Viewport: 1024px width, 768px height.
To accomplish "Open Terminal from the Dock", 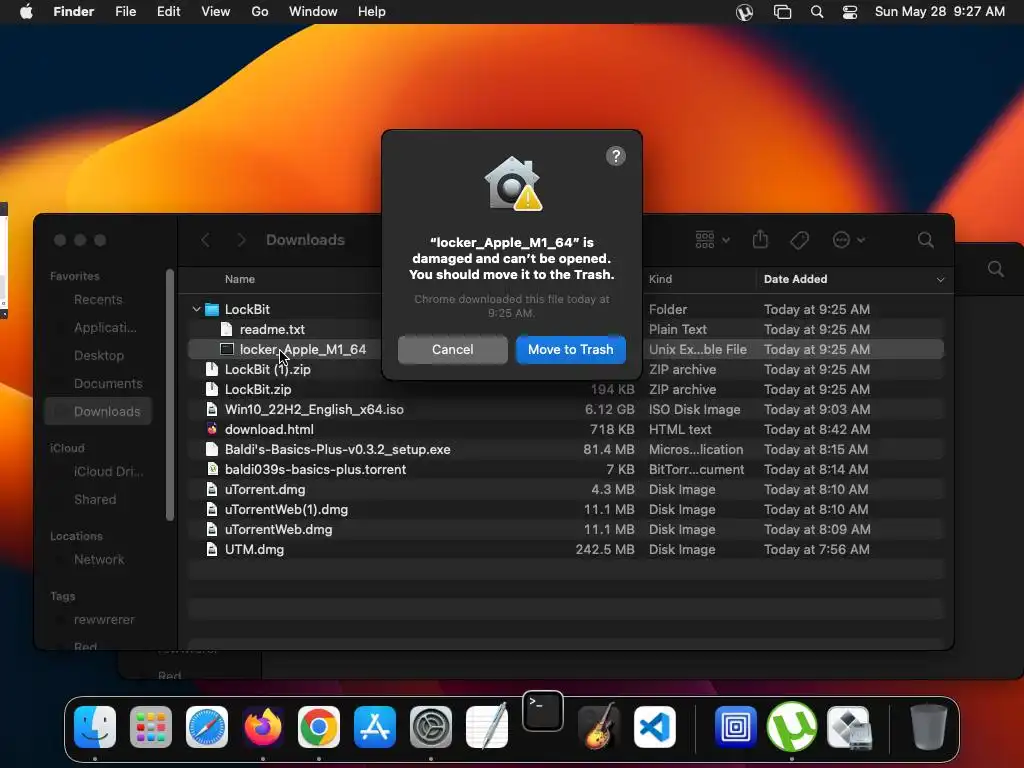I will coord(543,711).
